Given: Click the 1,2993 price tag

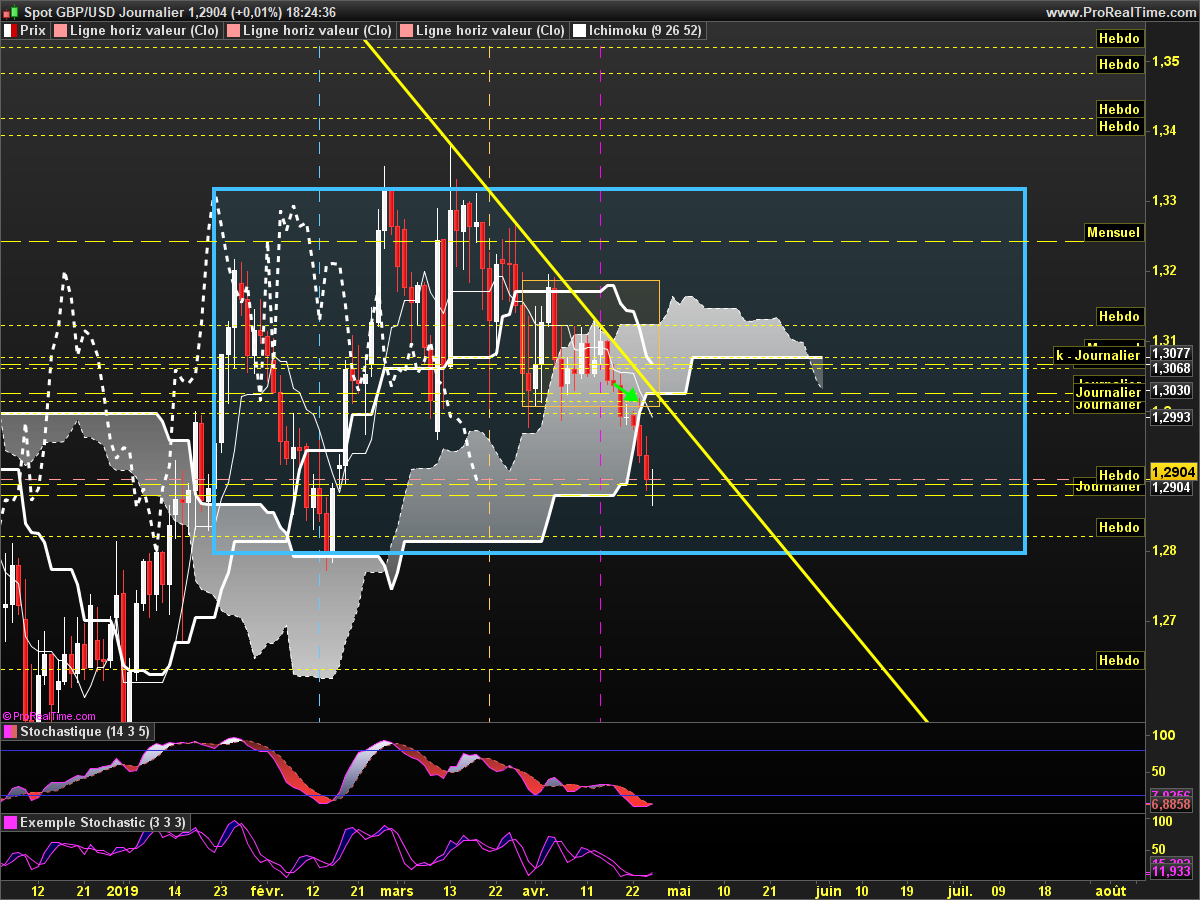Looking at the screenshot, I should pyautogui.click(x=1170, y=417).
